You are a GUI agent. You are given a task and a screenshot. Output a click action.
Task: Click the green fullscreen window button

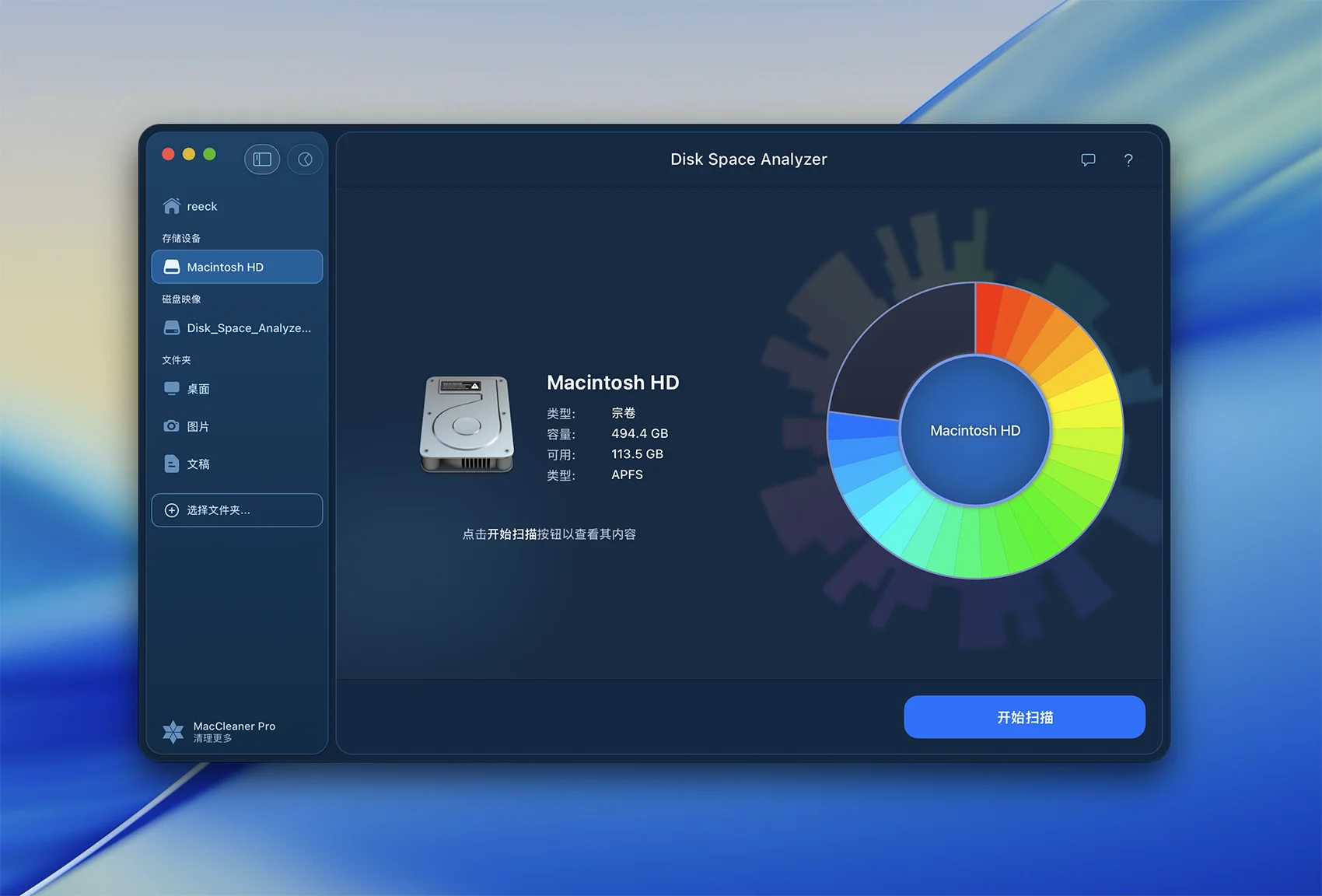coord(209,154)
